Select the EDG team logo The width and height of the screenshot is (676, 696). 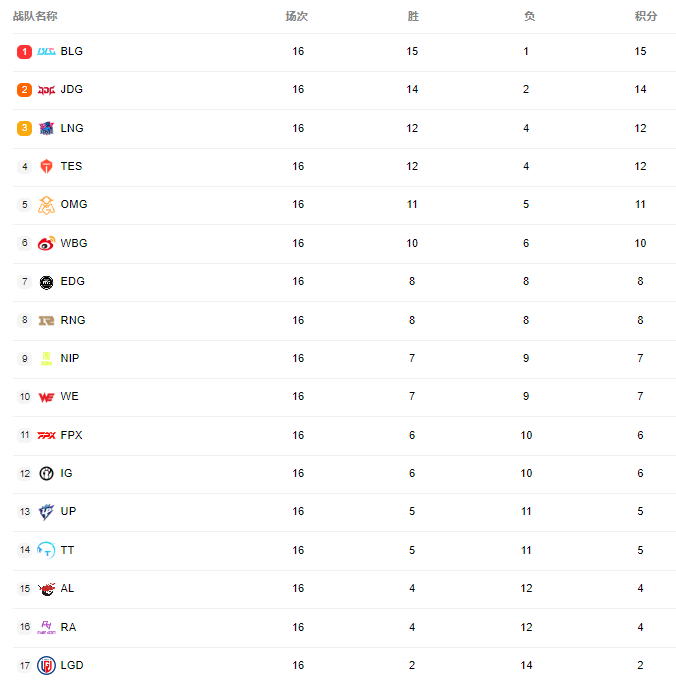click(x=46, y=282)
